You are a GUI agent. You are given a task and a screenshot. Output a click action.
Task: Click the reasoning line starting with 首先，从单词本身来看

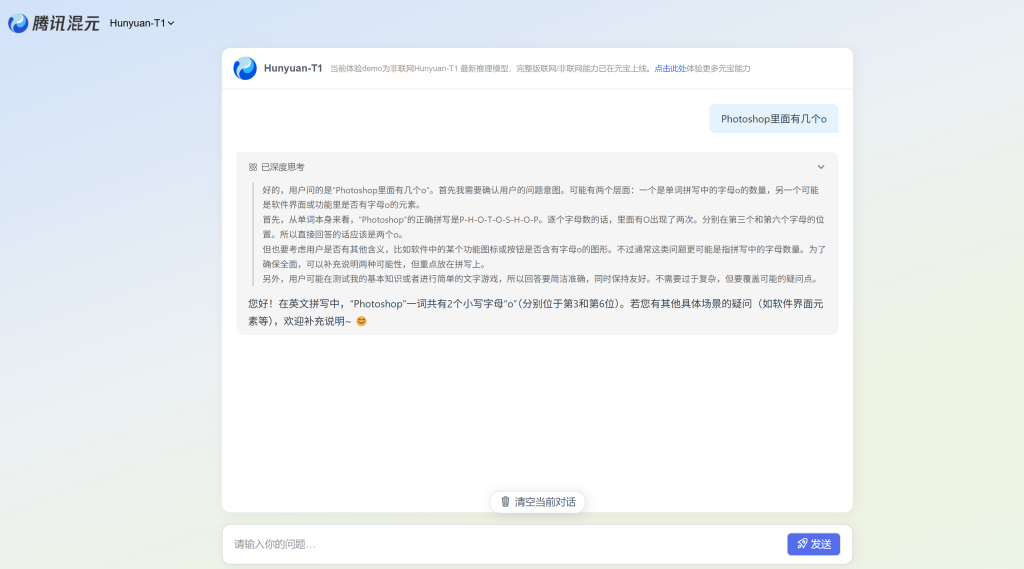543,227
